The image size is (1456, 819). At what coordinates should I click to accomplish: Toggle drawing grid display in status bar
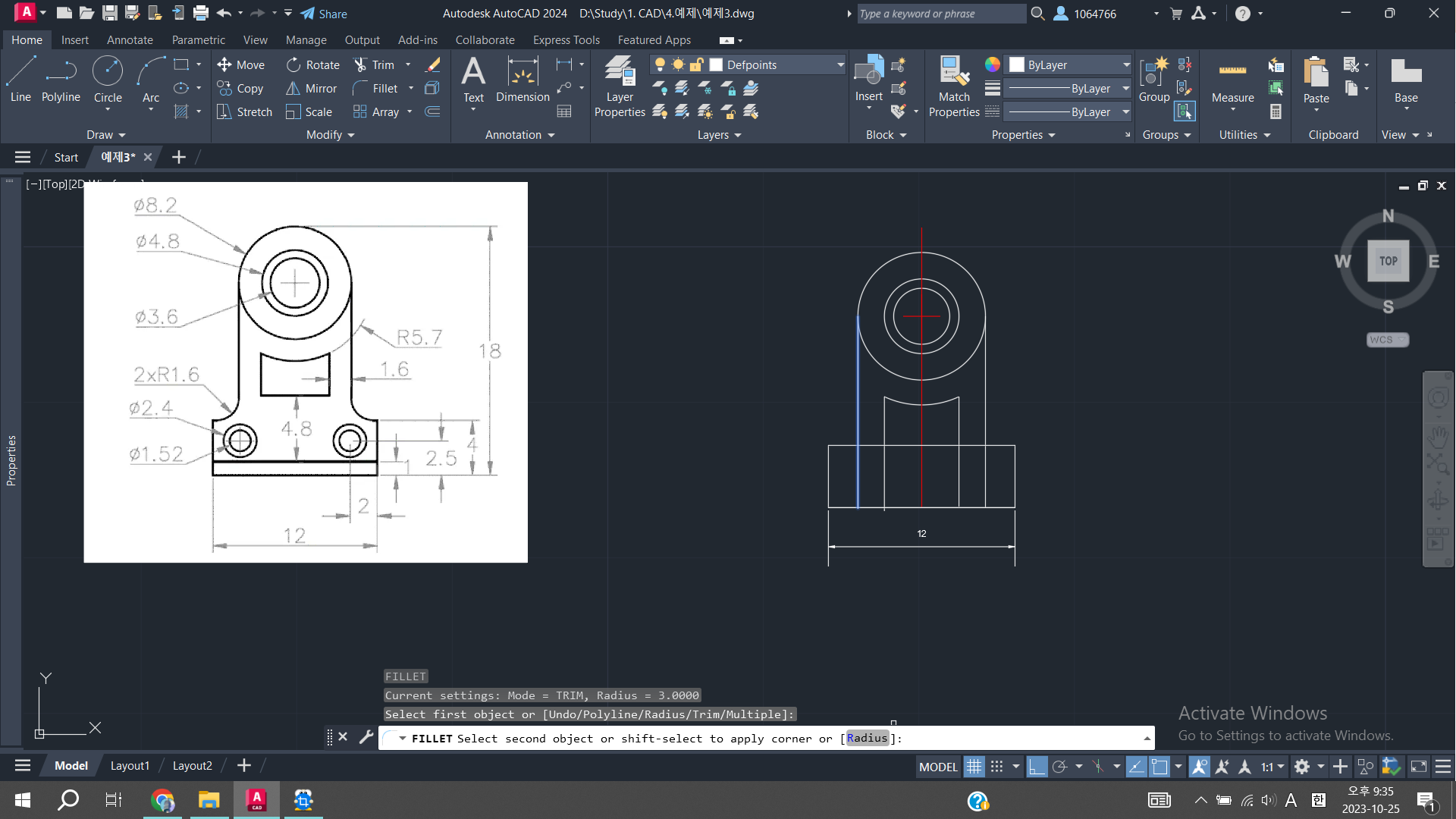pos(974,767)
